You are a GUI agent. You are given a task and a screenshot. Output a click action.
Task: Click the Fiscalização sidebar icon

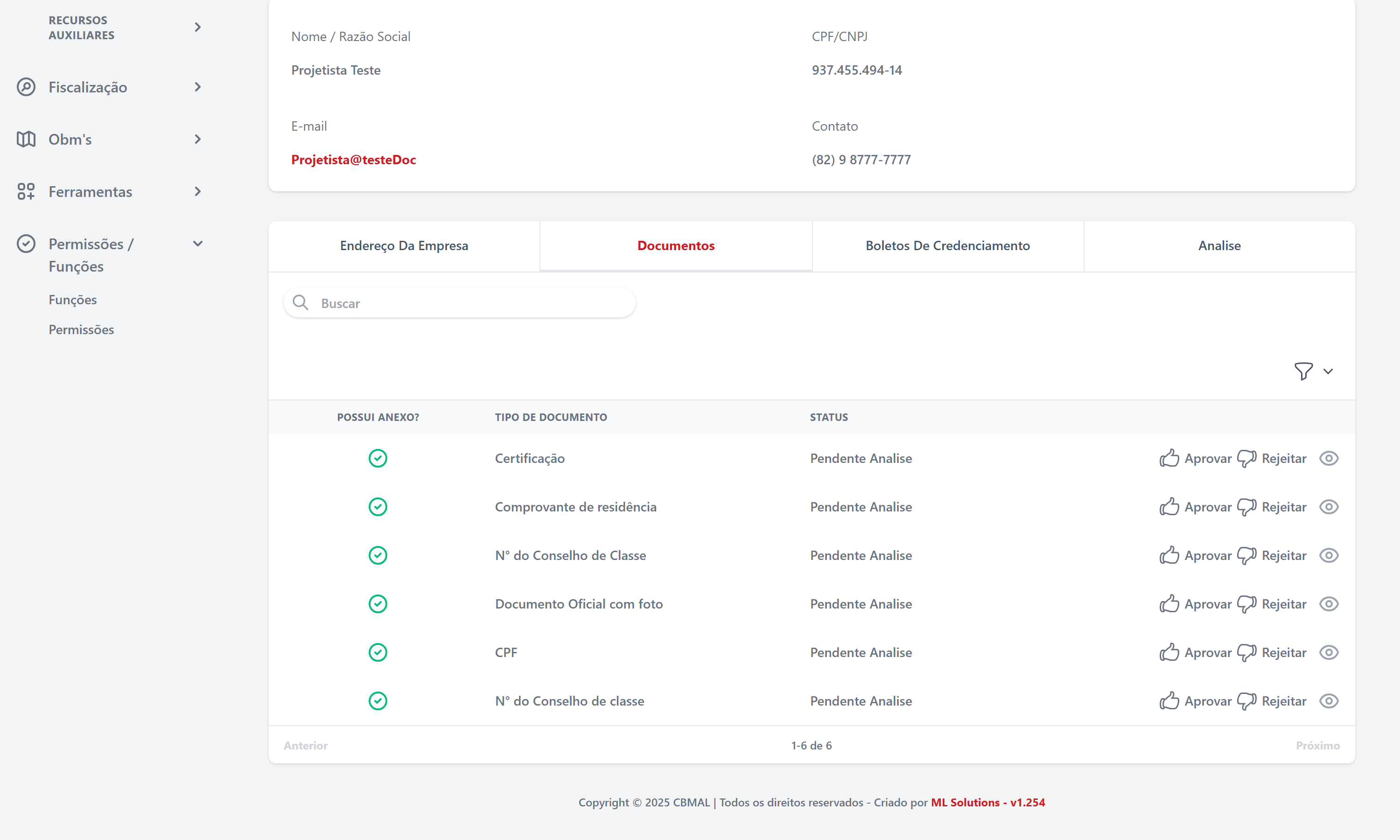tap(26, 87)
